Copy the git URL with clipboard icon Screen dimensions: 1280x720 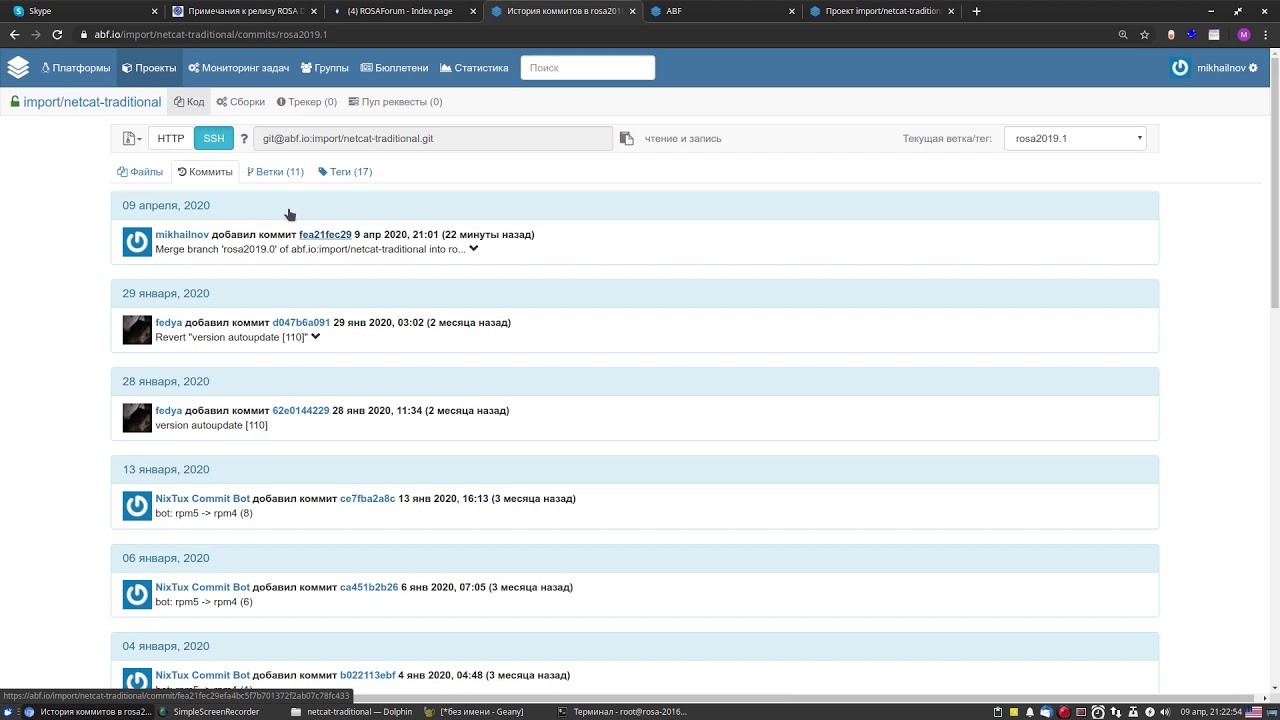click(627, 139)
